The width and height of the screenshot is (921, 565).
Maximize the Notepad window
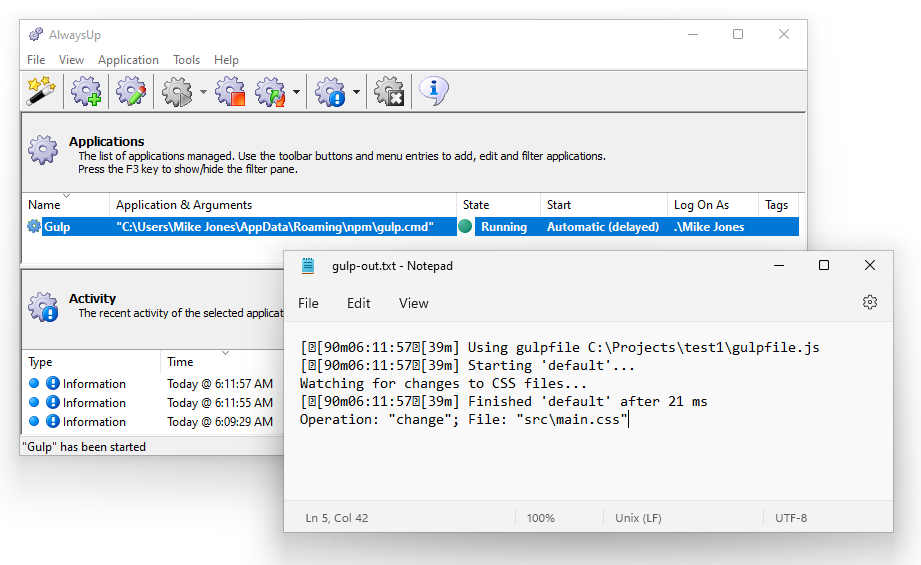(824, 265)
